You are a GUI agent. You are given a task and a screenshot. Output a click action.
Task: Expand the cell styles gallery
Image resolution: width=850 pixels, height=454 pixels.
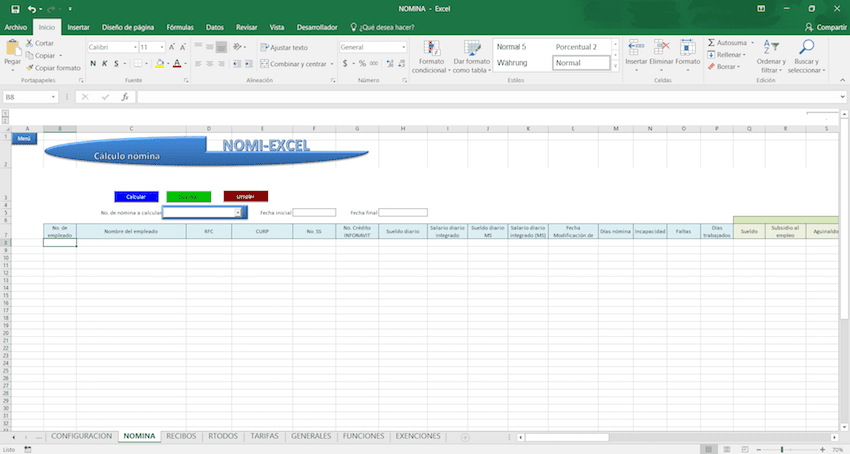pos(615,66)
